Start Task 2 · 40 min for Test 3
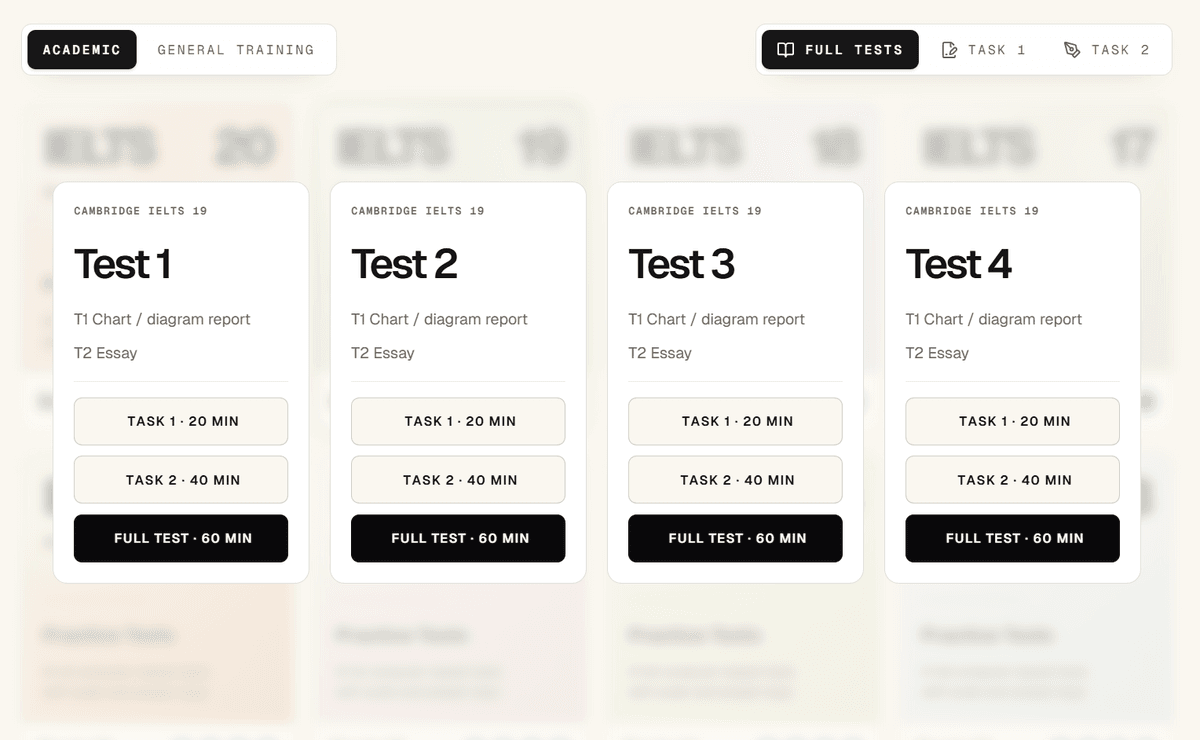This screenshot has width=1200, height=740. (735, 480)
